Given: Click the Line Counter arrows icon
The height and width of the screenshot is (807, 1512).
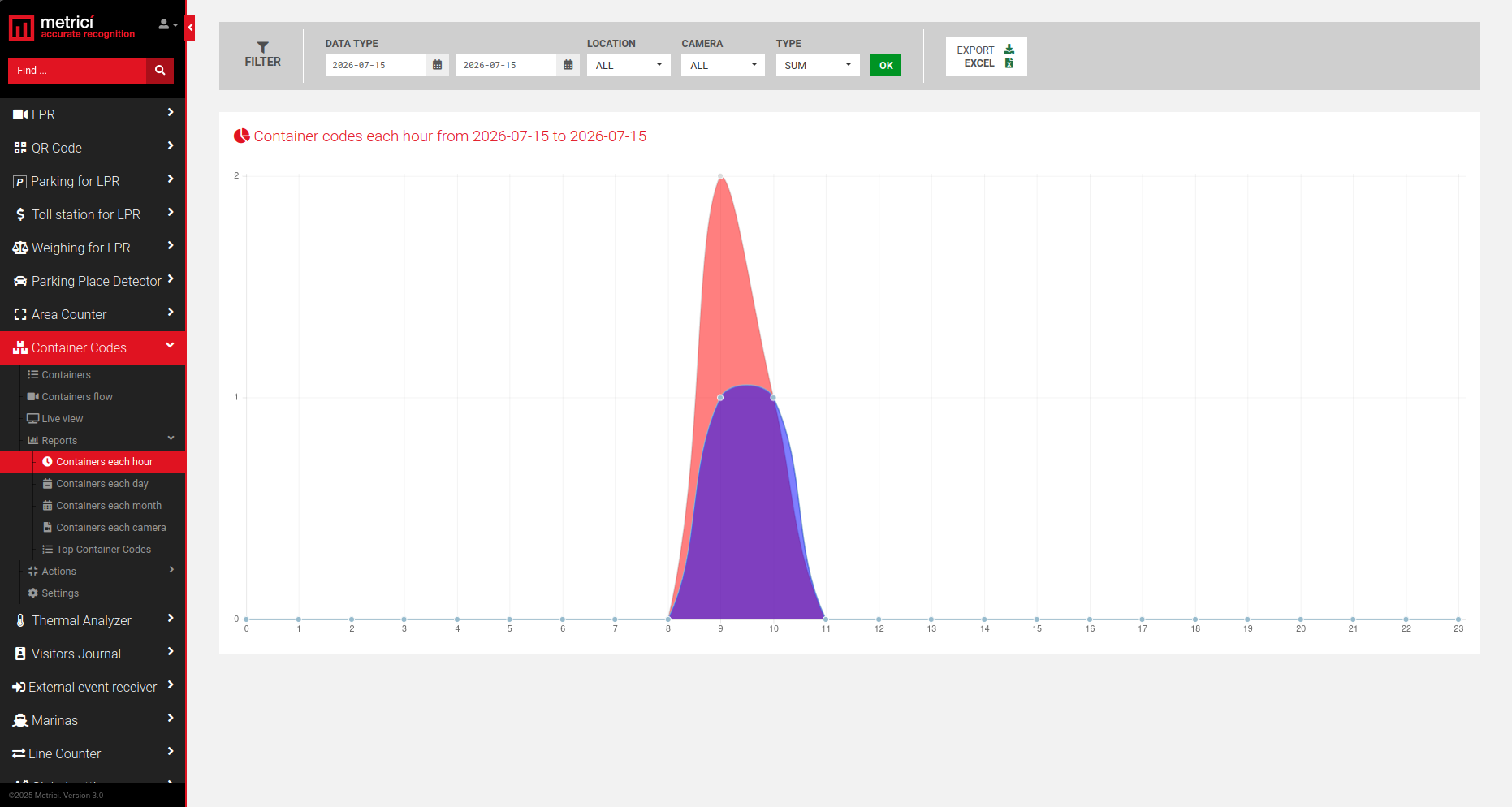Looking at the screenshot, I should click(19, 753).
